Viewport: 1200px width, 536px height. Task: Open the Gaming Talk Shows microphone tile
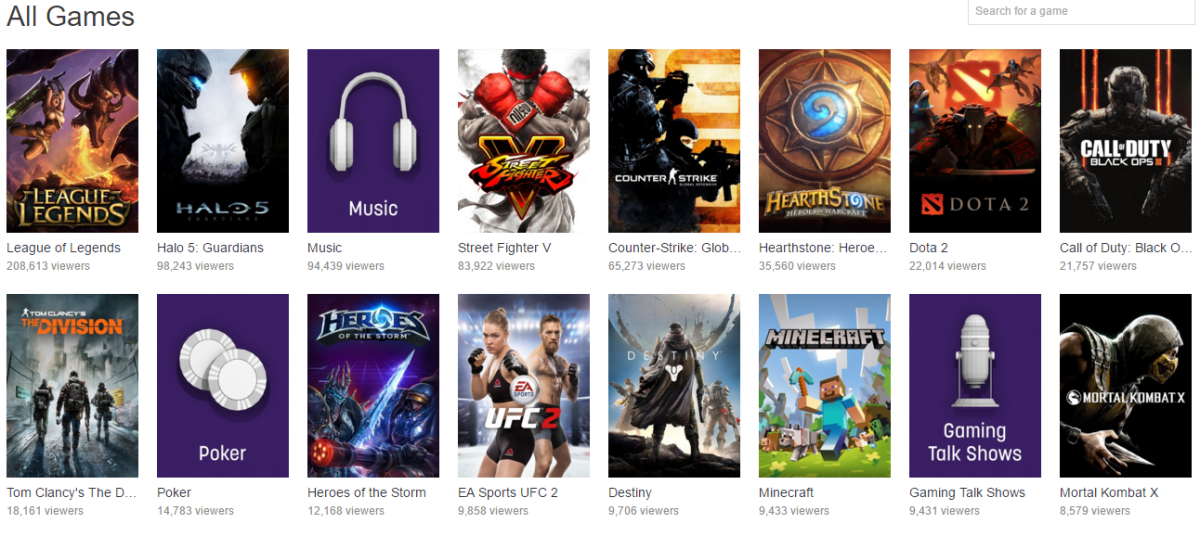point(975,386)
